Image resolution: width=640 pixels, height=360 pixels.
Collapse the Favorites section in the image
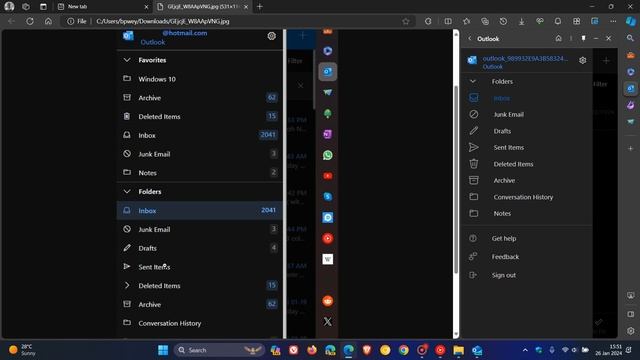point(127,60)
